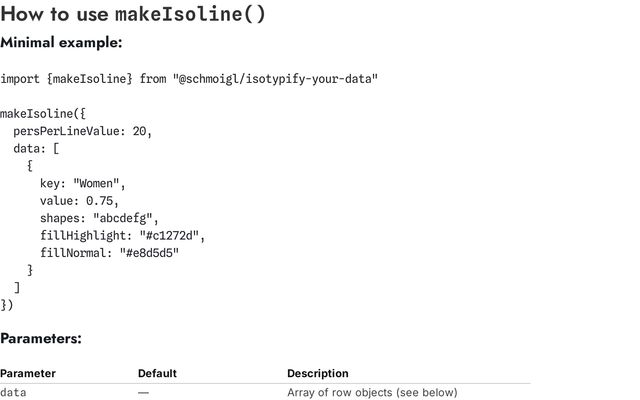Click the 'persPerLineValue: 20' code line

point(82,131)
